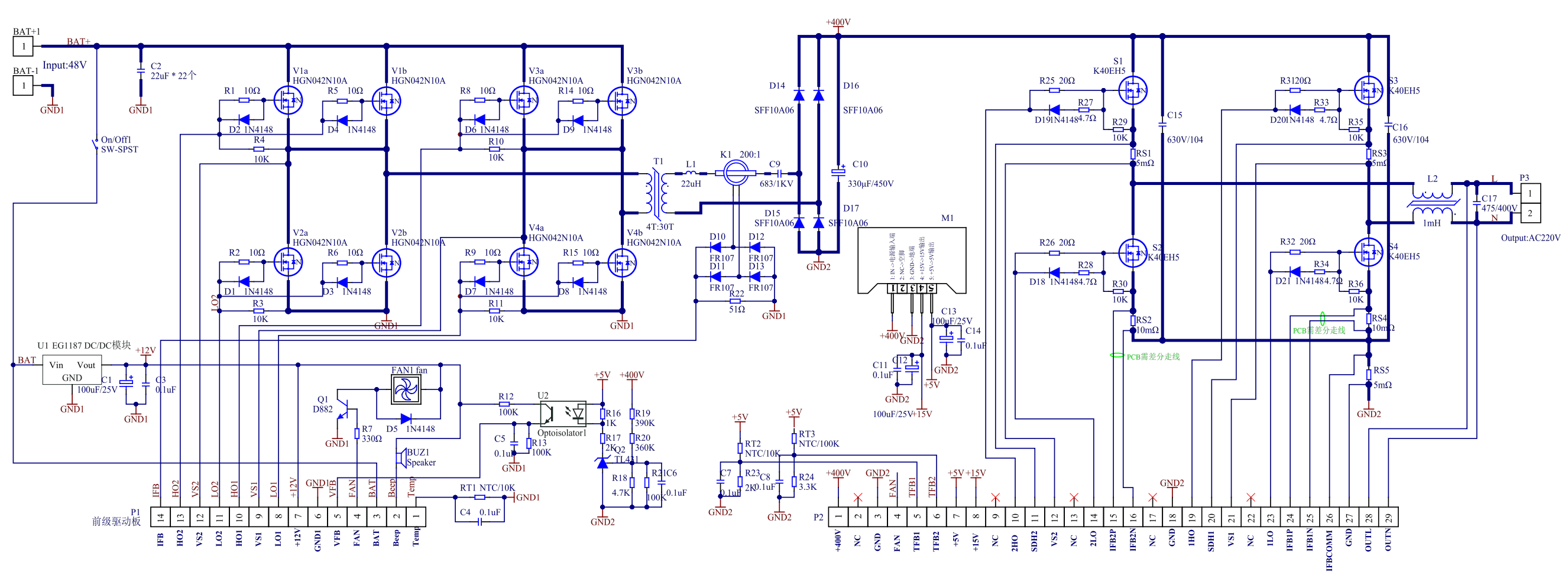Select the S1 K40EH5 transistor symbol
The height and width of the screenshot is (585, 1568).
click(x=1132, y=90)
